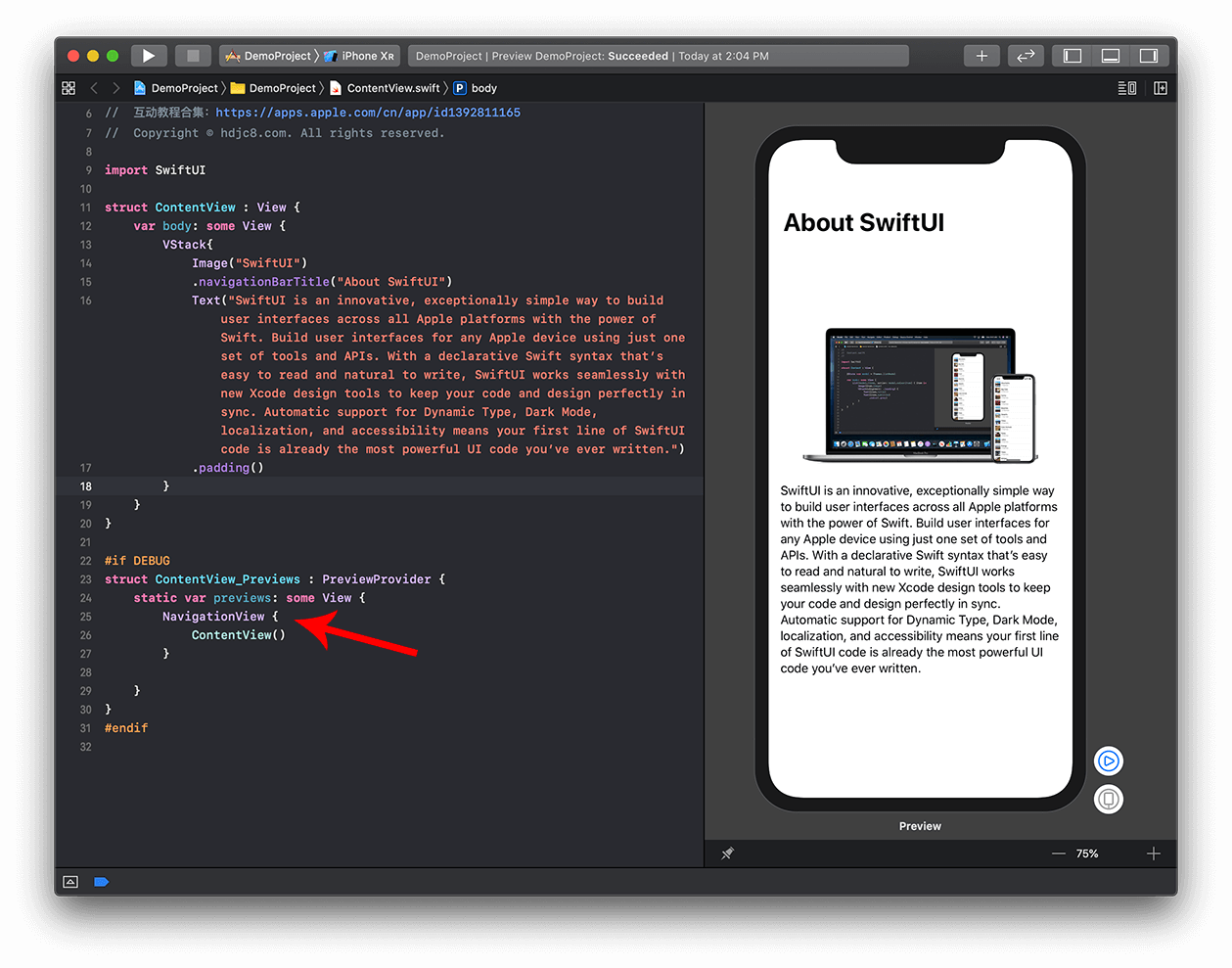Click the #if DEBUG directive
Image resolution: width=1232 pixels, height=968 pixels.
click(x=138, y=561)
